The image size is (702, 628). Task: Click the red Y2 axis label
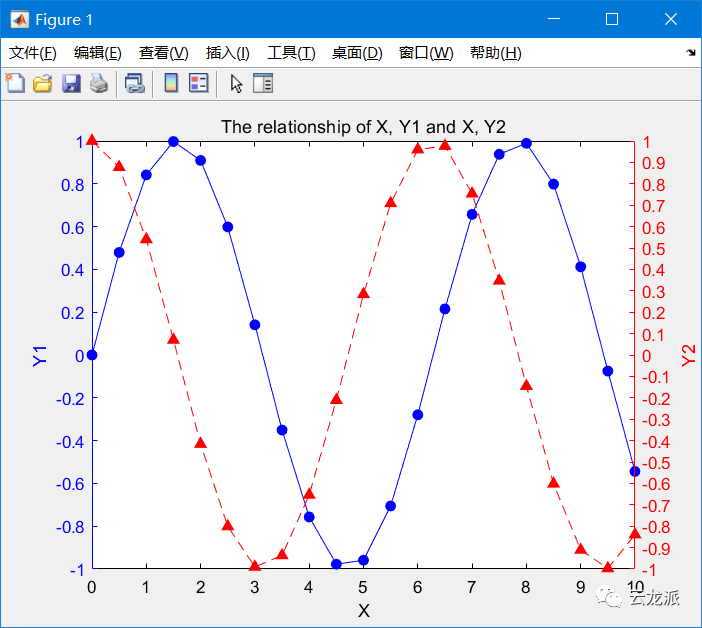689,355
